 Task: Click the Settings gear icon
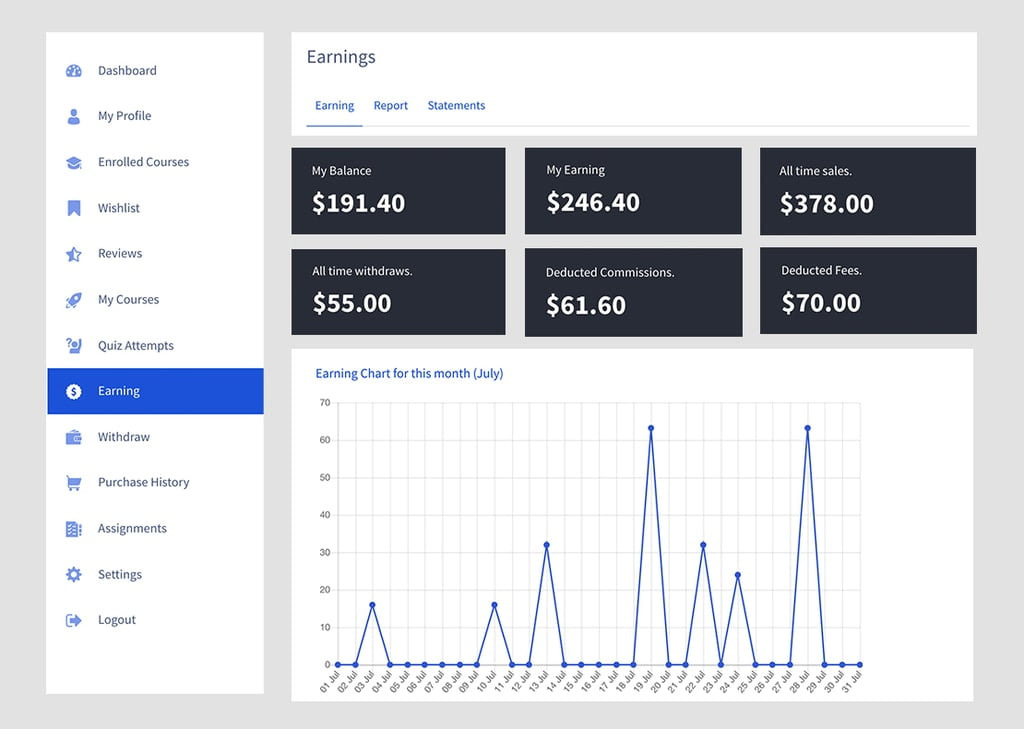coord(73,575)
